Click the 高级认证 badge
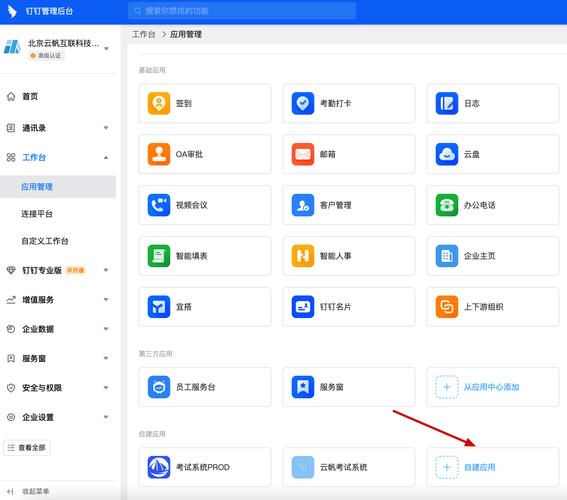This screenshot has height=500, width=567. 46,56
